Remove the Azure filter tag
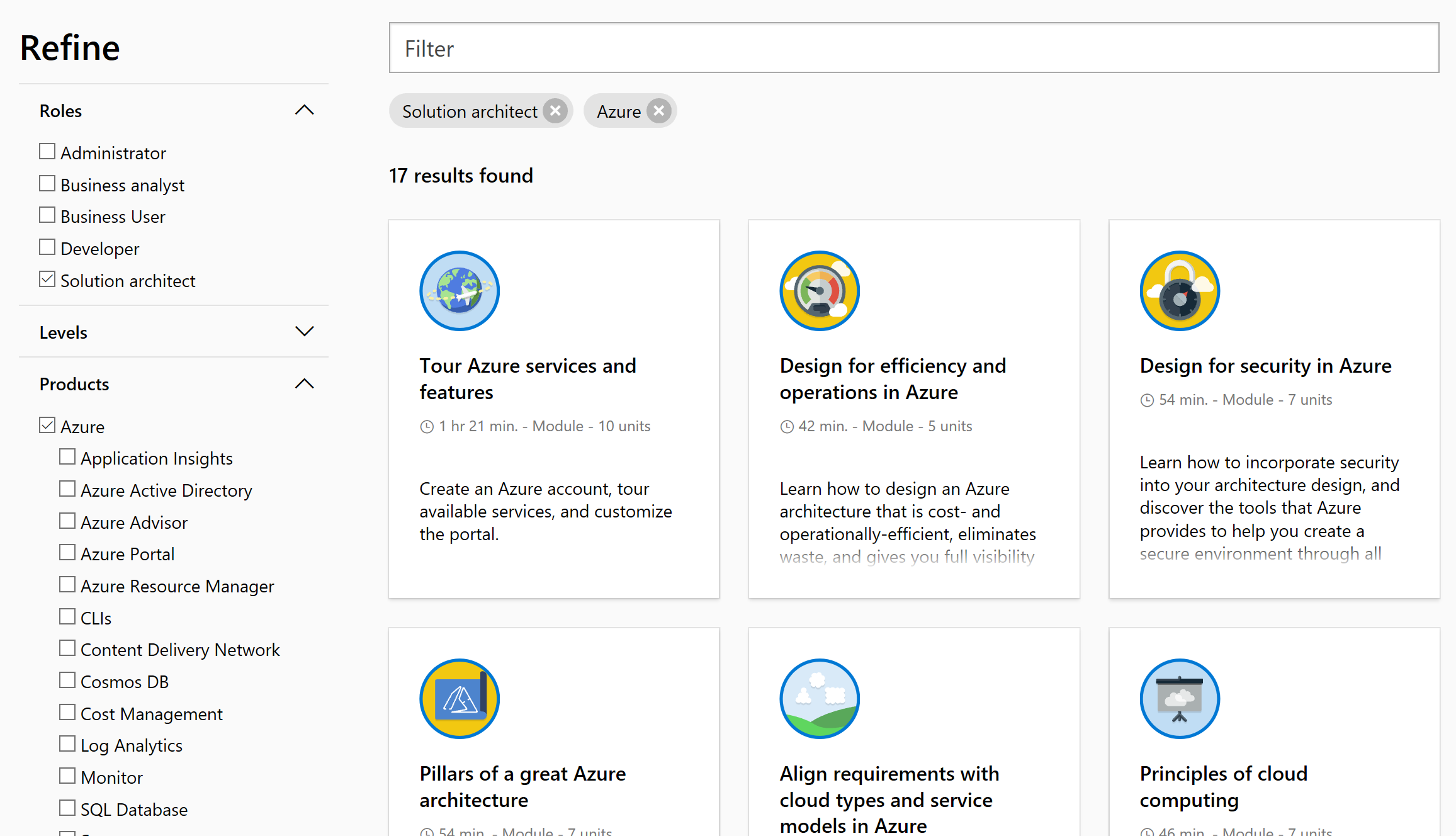Screen dimensions: 1456x836 click(x=658, y=110)
